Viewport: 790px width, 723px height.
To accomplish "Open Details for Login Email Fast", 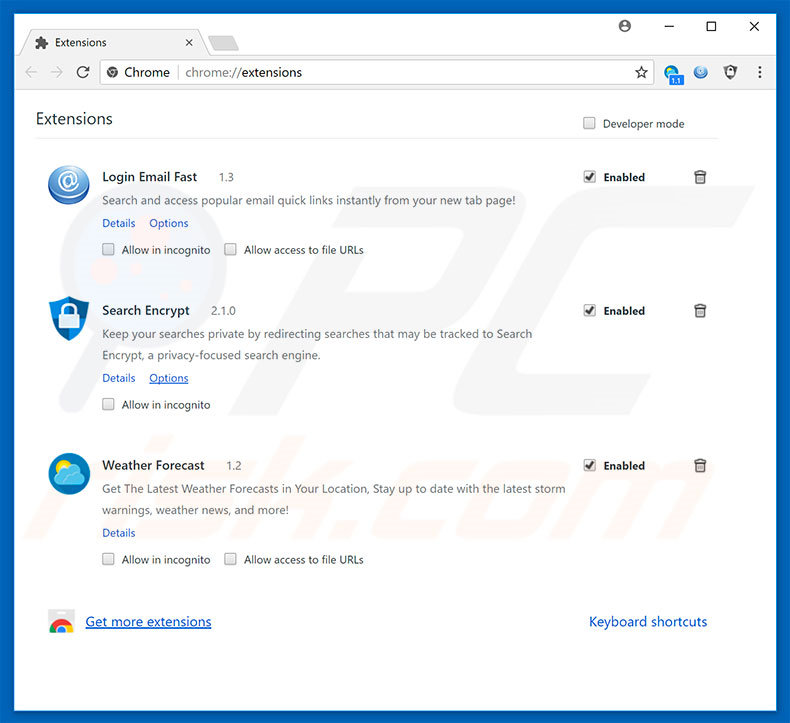I will pyautogui.click(x=119, y=223).
